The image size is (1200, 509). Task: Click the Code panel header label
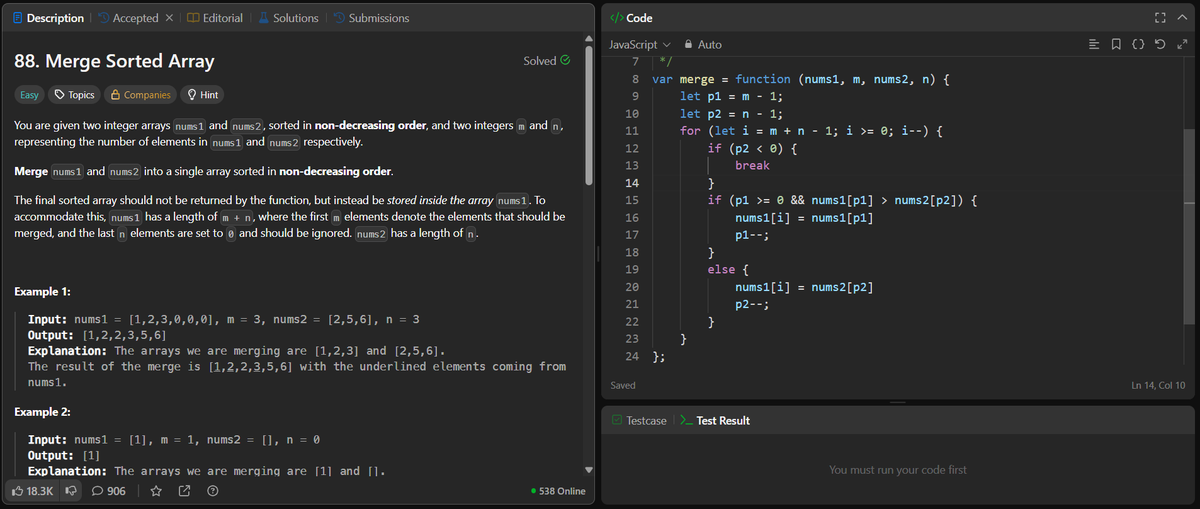630,18
